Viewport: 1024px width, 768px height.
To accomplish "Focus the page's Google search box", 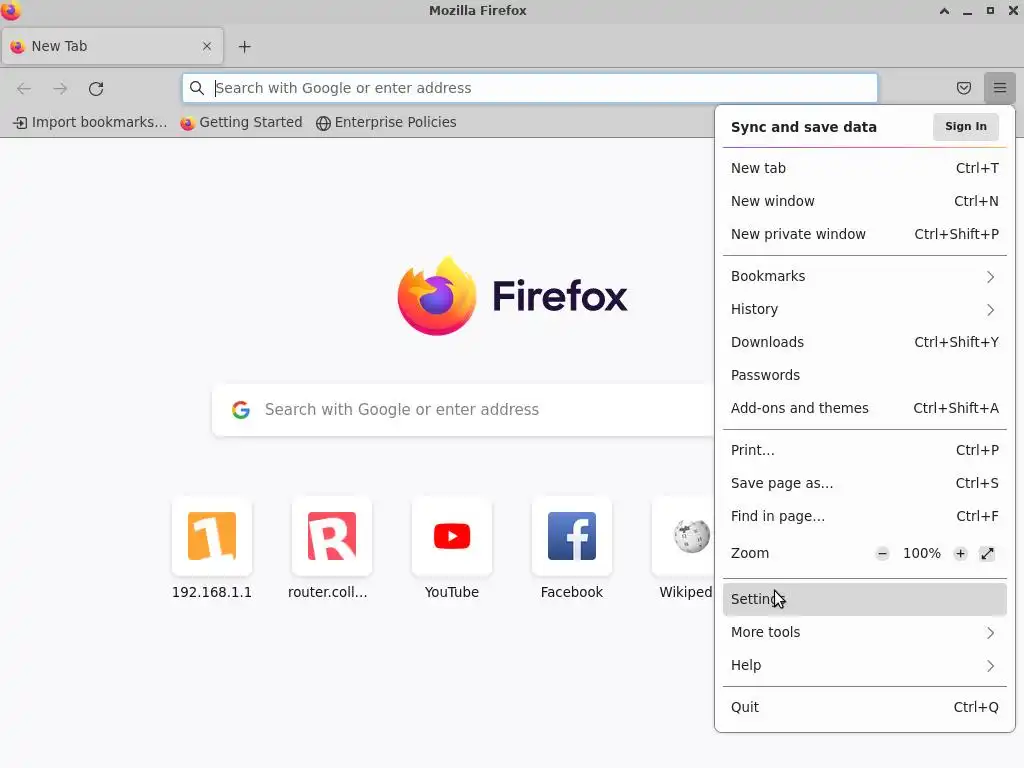I will [463, 409].
